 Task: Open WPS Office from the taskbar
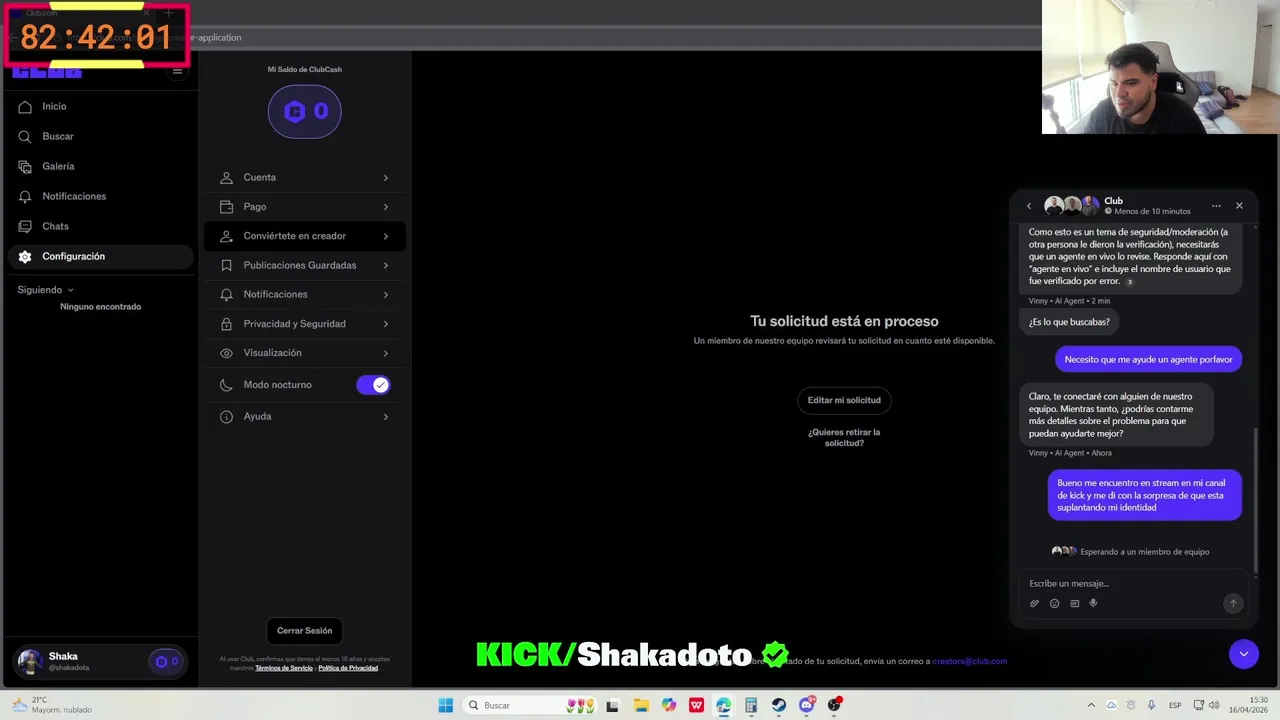(x=696, y=705)
